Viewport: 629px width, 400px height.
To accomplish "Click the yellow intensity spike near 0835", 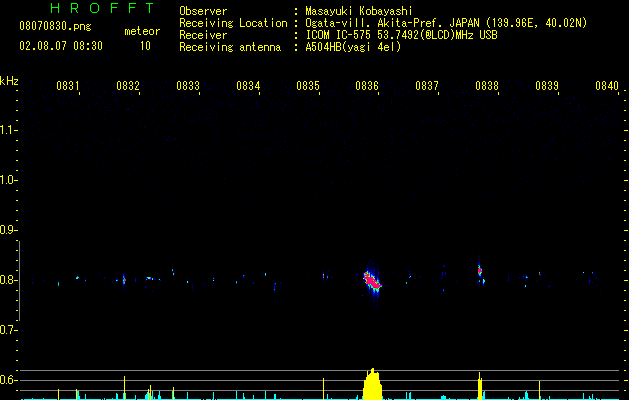I will pos(323,389).
